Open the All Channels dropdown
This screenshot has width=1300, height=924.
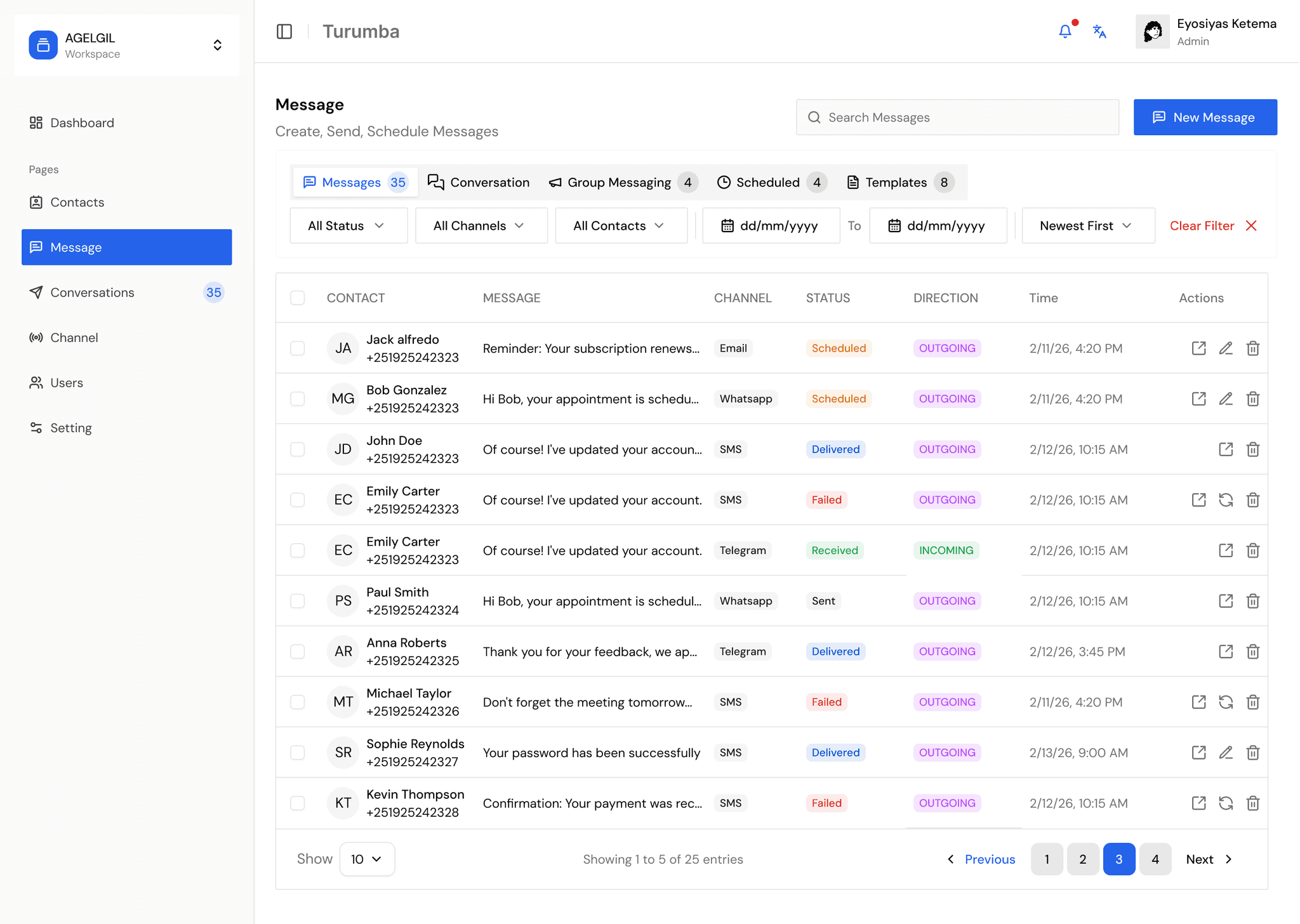click(481, 225)
